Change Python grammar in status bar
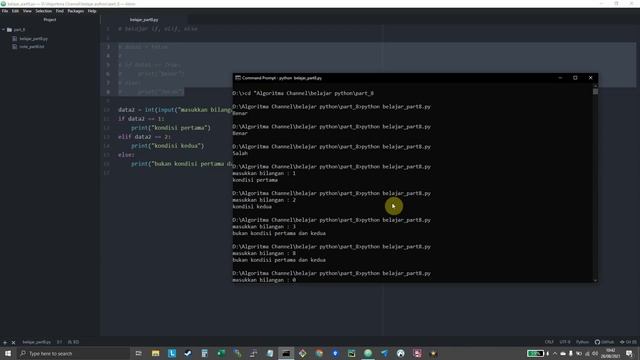Image resolution: width=640 pixels, height=360 pixels. [582, 342]
